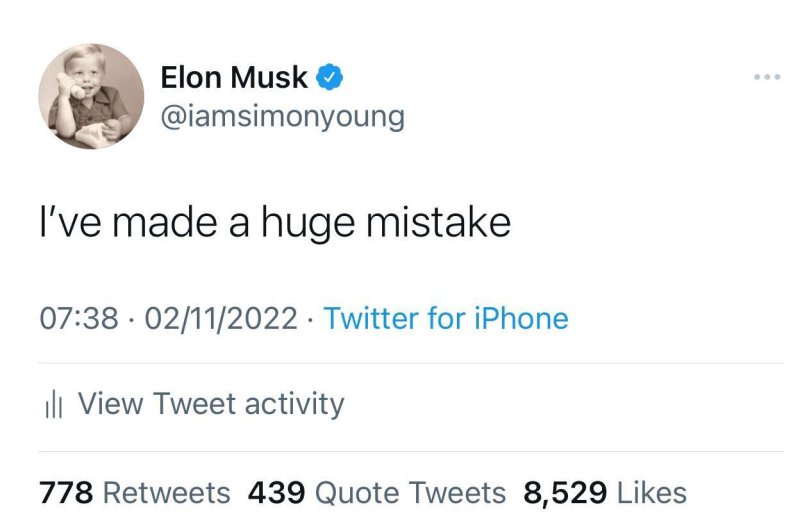Open the @iamsimonyoung handle profile
800x532 pixels.
[x=282, y=116]
